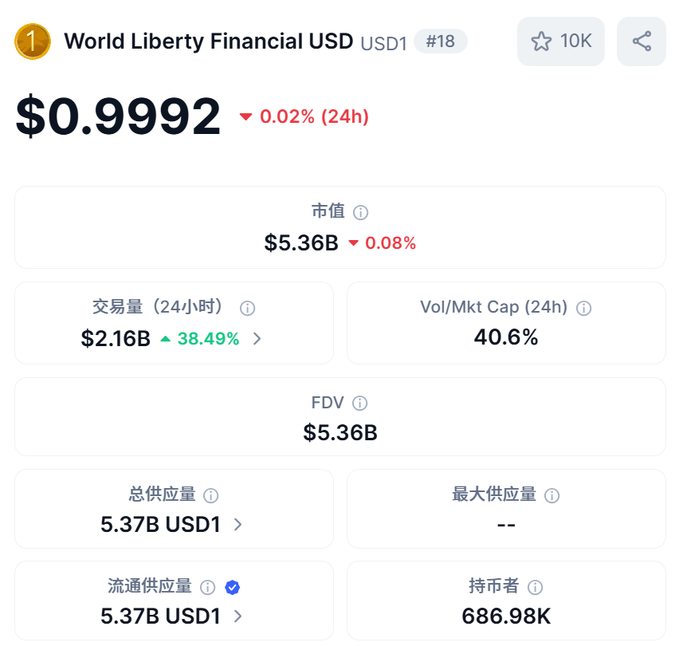This screenshot has height=646, width=679.
Task: Click info icon next to Vol/Mkt Cap (24h)
Action: pos(584,308)
